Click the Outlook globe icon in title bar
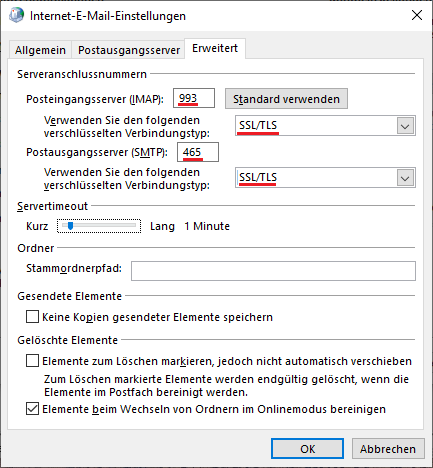Image resolution: width=433 pixels, height=468 pixels. 16,16
